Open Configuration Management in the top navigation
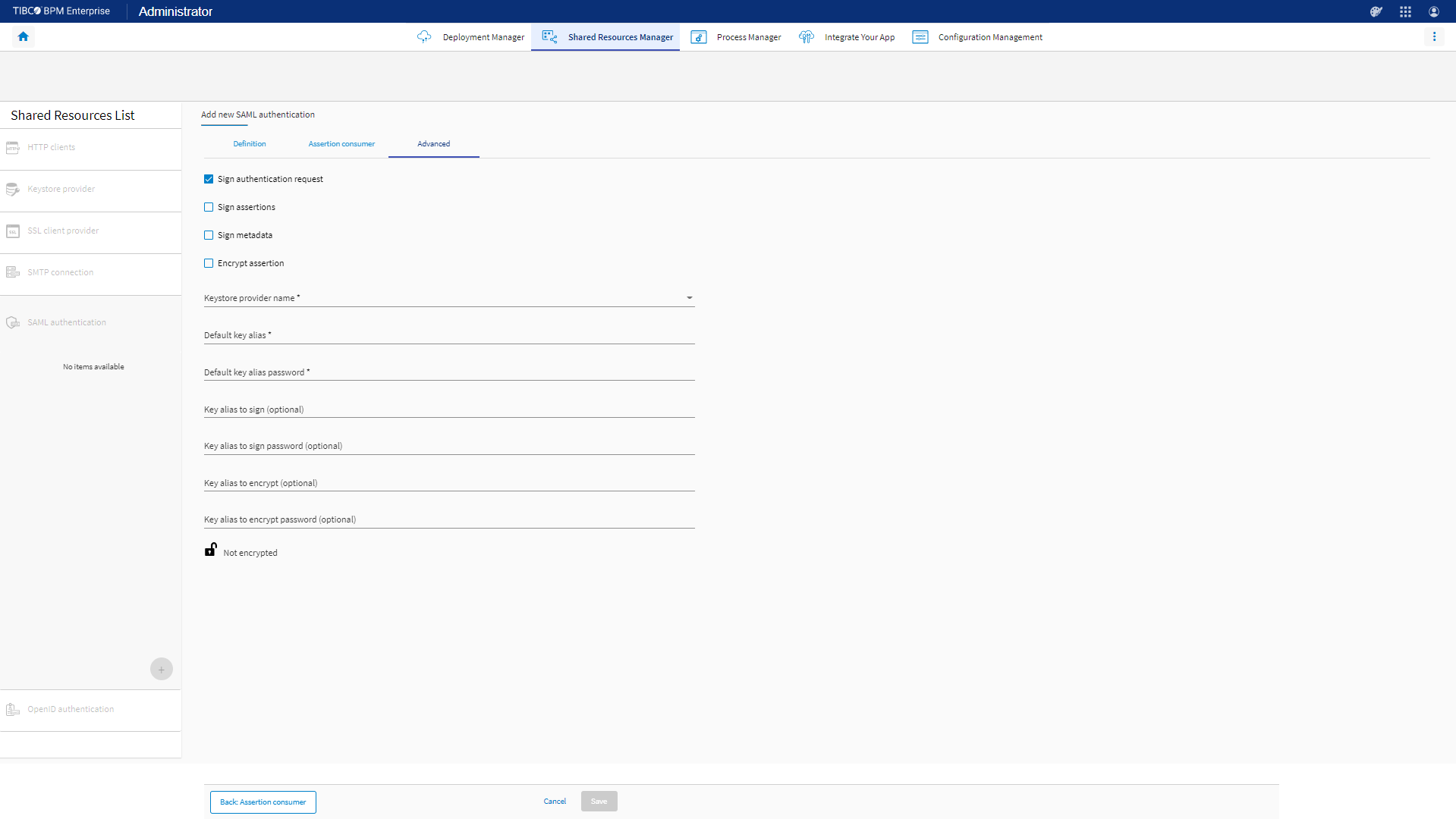 (x=990, y=37)
